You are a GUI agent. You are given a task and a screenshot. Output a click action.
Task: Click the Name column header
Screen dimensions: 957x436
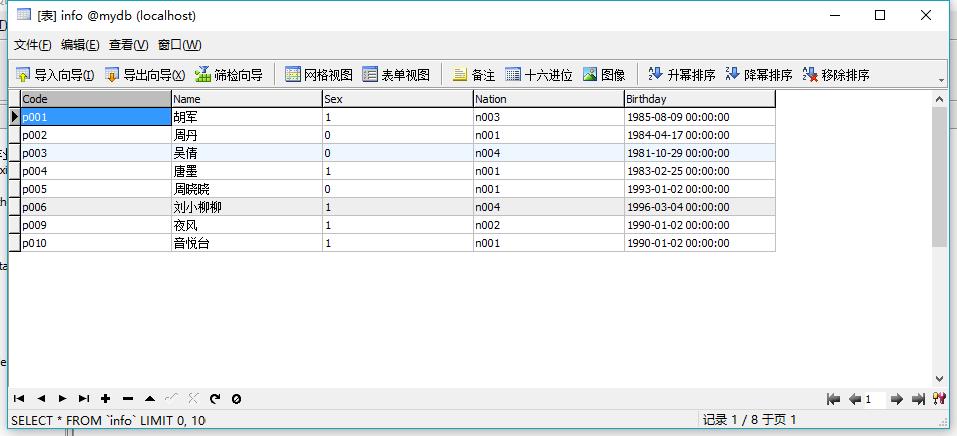[x=247, y=99]
